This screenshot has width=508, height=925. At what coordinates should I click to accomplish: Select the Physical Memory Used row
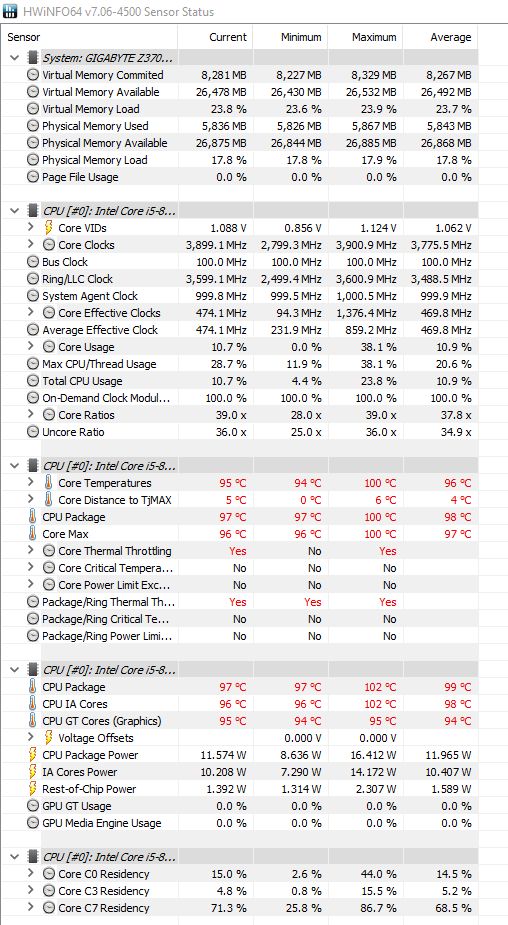(x=240, y=126)
